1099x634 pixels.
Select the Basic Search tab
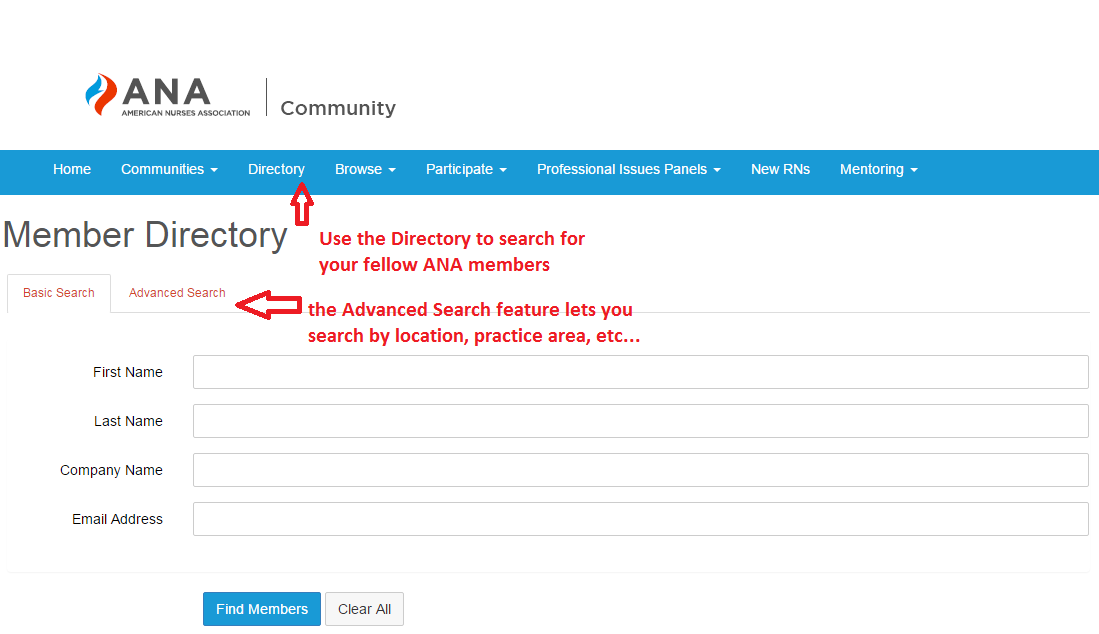click(x=59, y=293)
